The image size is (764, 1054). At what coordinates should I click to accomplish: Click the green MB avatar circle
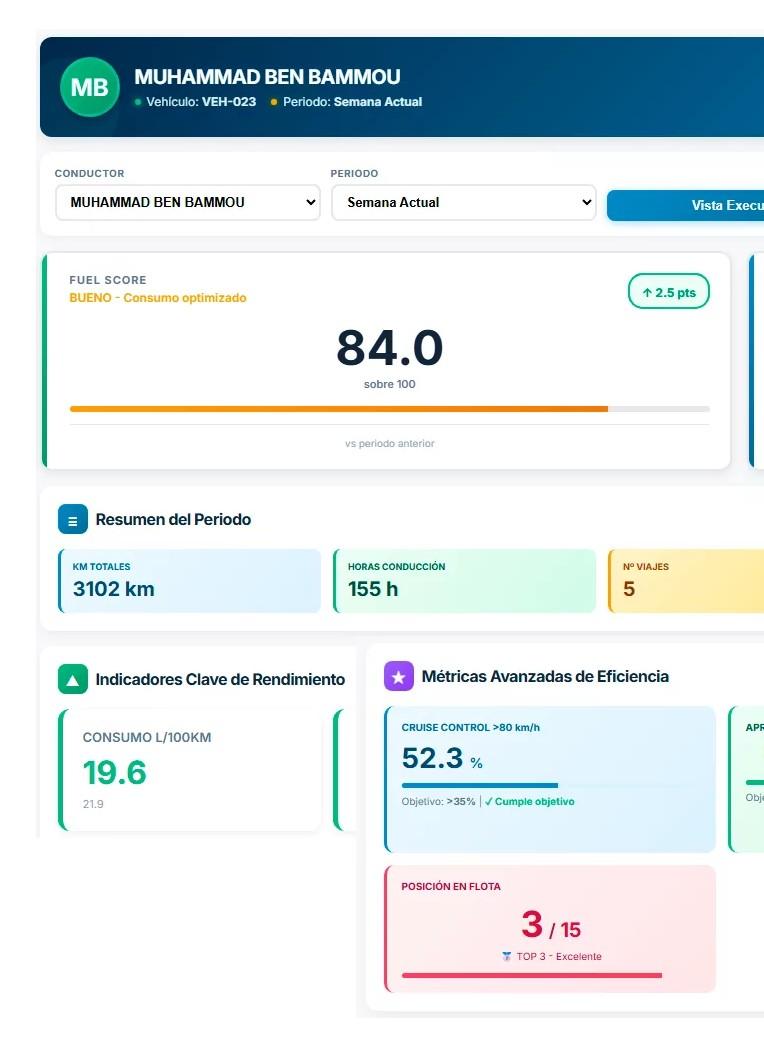pyautogui.click(x=90, y=87)
